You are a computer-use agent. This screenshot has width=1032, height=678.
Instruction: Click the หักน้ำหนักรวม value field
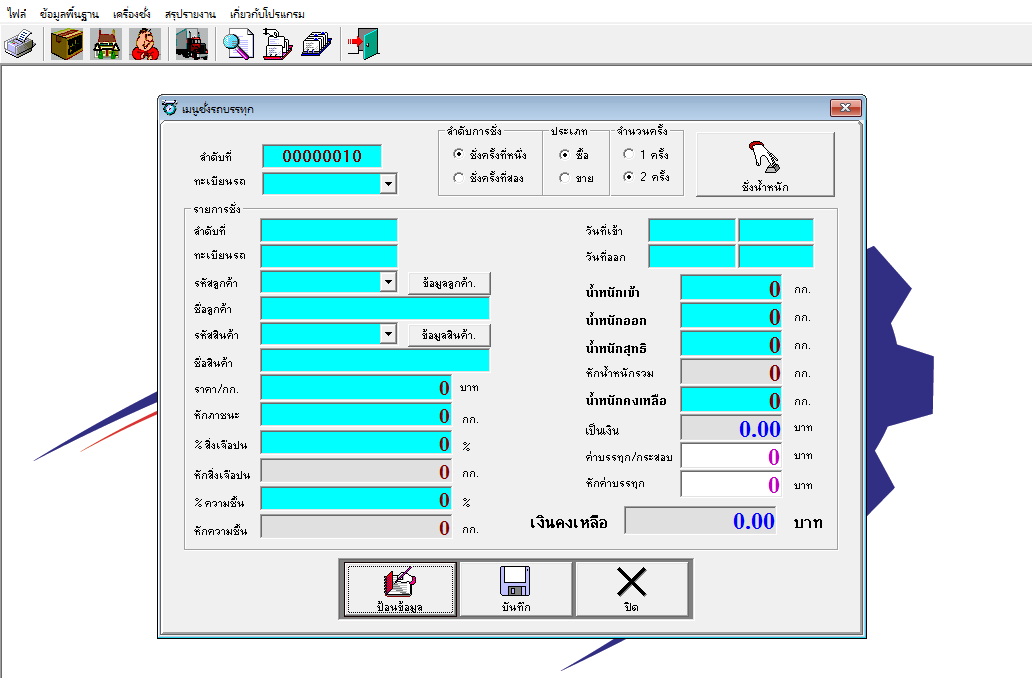(731, 372)
